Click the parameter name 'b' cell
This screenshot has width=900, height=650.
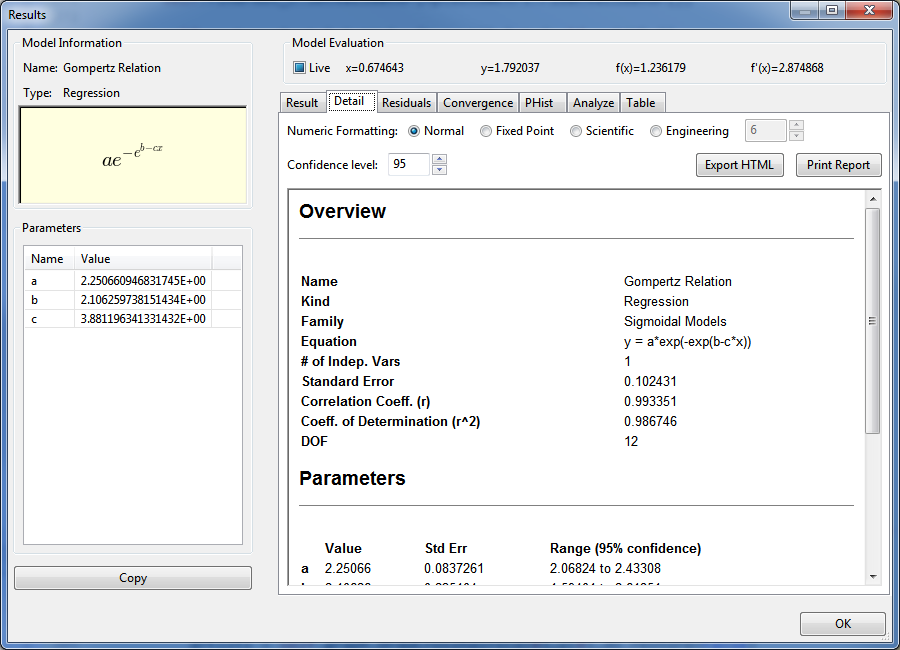tap(49, 300)
